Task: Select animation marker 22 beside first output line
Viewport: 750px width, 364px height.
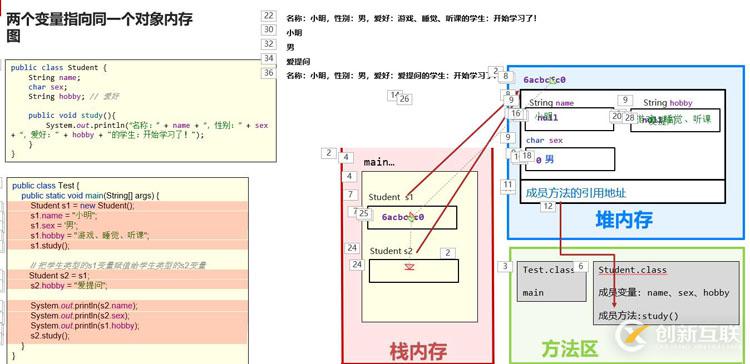Action: pyautogui.click(x=269, y=16)
